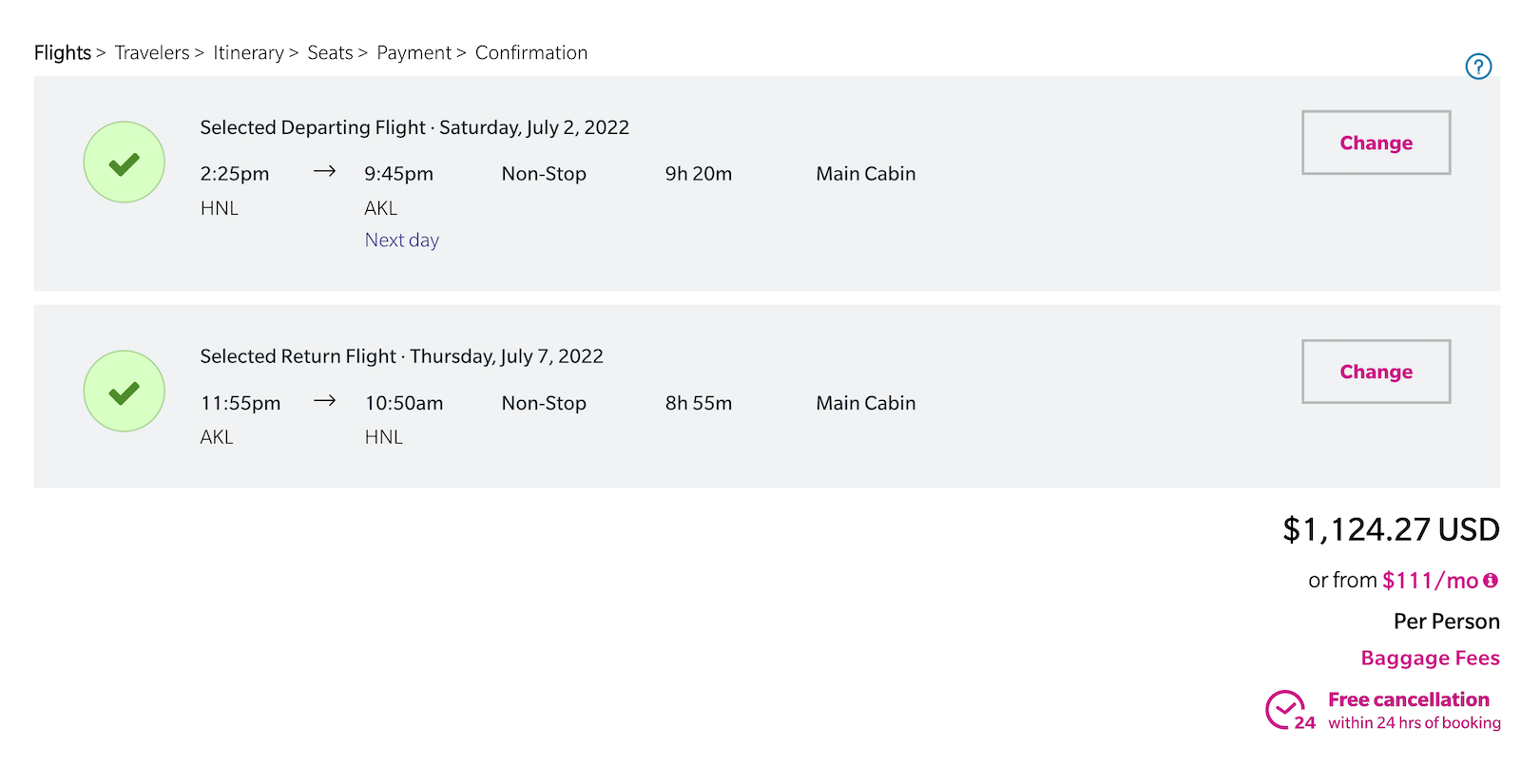Go to the Travelers breadcrumb step
This screenshot has height=784, width=1521.
pos(152,52)
